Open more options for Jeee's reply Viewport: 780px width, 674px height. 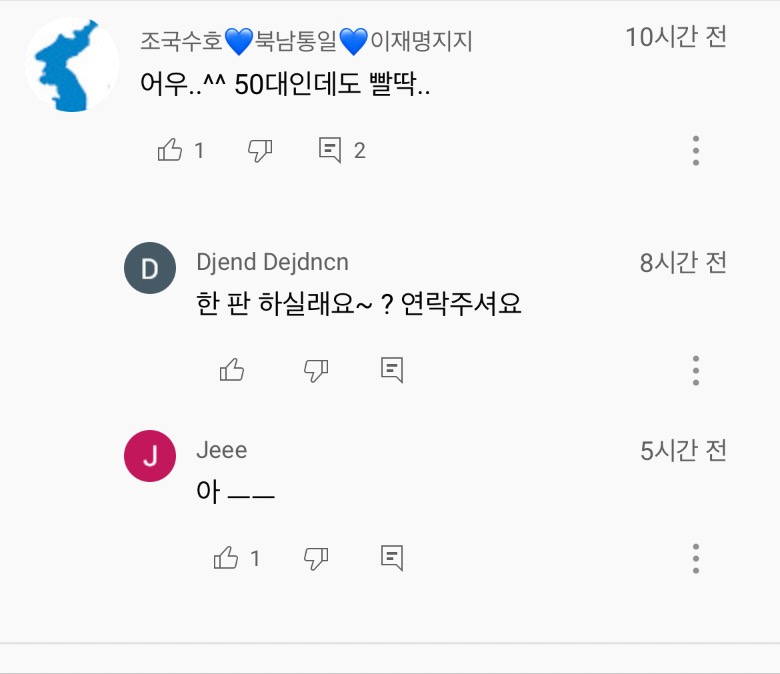(x=696, y=557)
